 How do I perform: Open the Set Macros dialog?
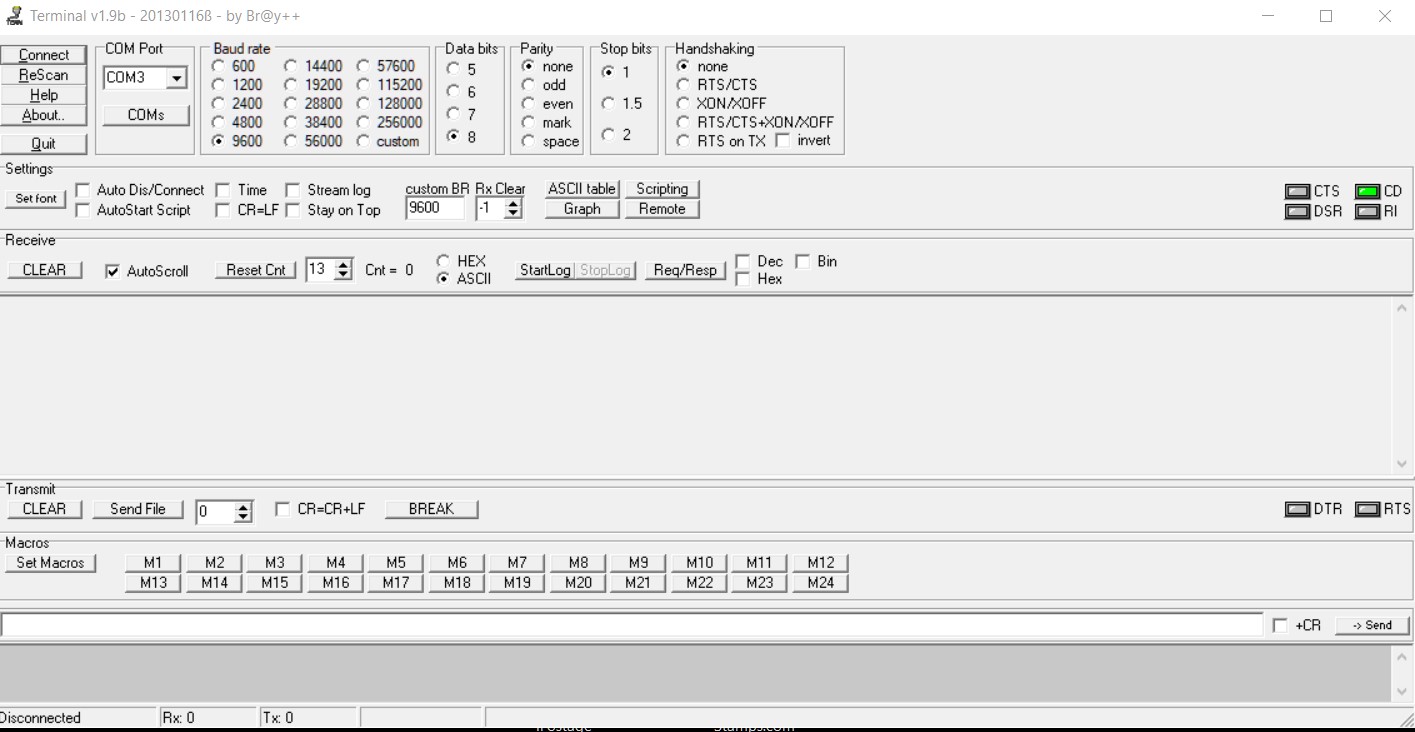coord(51,563)
